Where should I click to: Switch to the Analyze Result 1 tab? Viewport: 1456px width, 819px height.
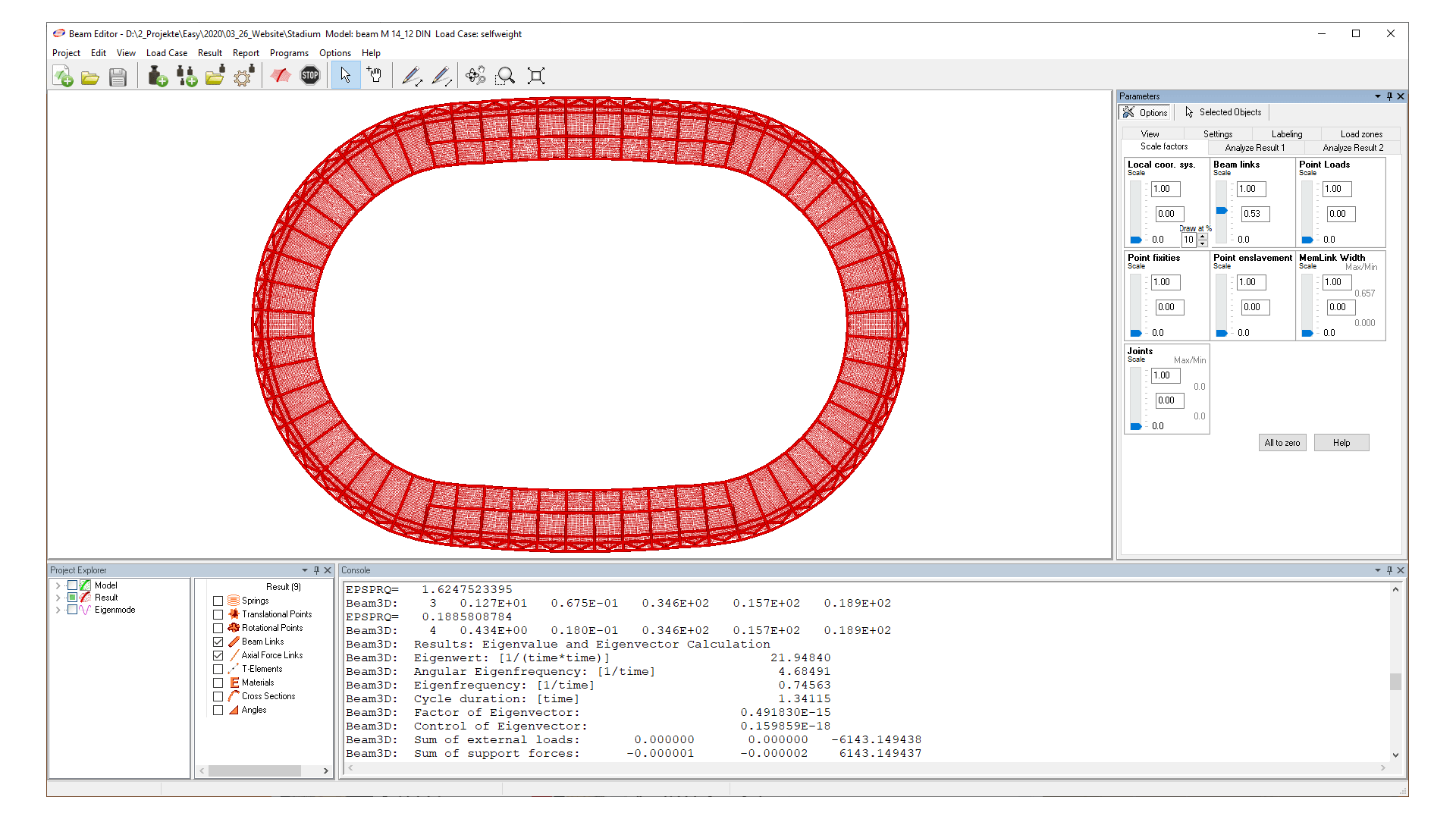1254,148
